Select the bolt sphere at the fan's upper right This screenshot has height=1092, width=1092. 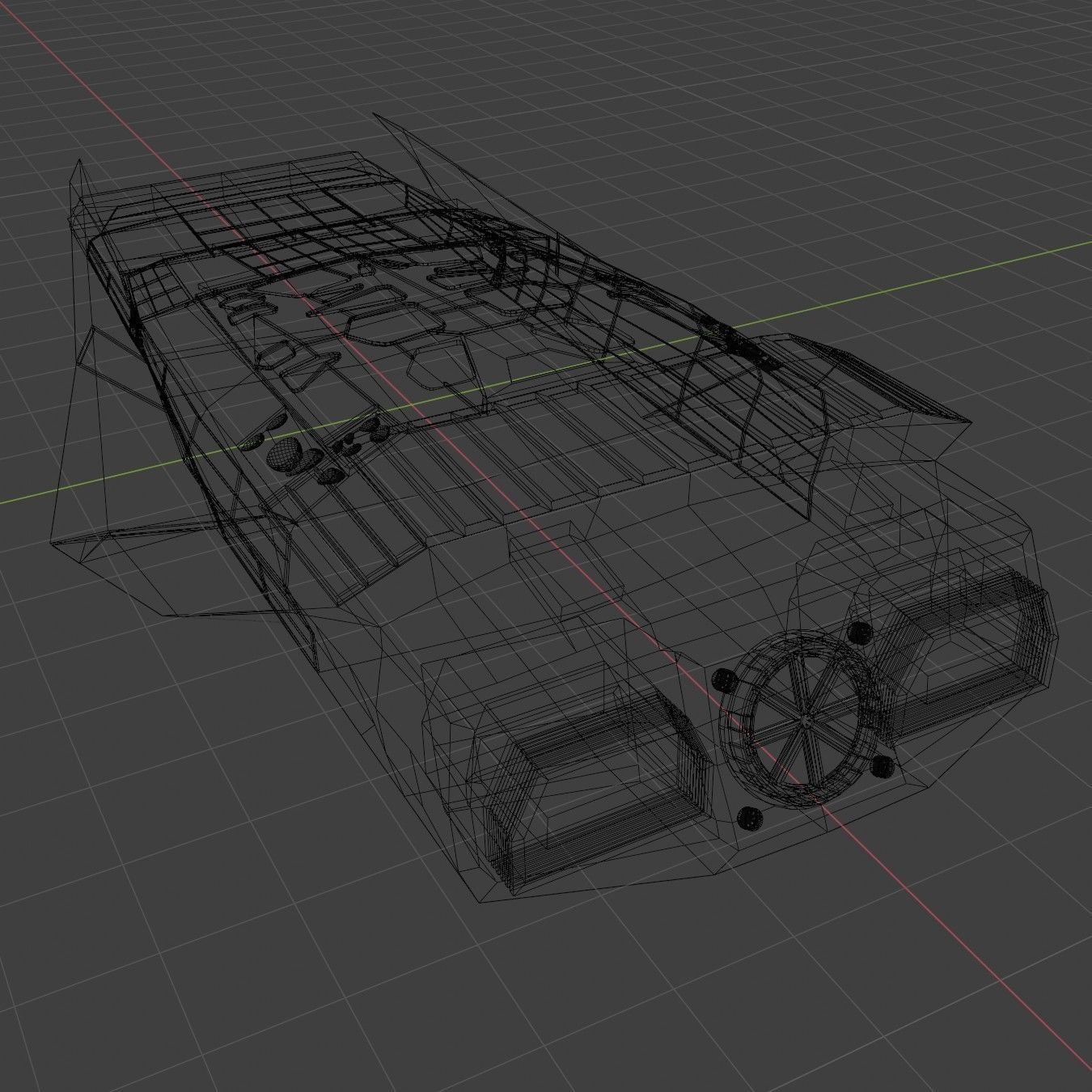861,633
